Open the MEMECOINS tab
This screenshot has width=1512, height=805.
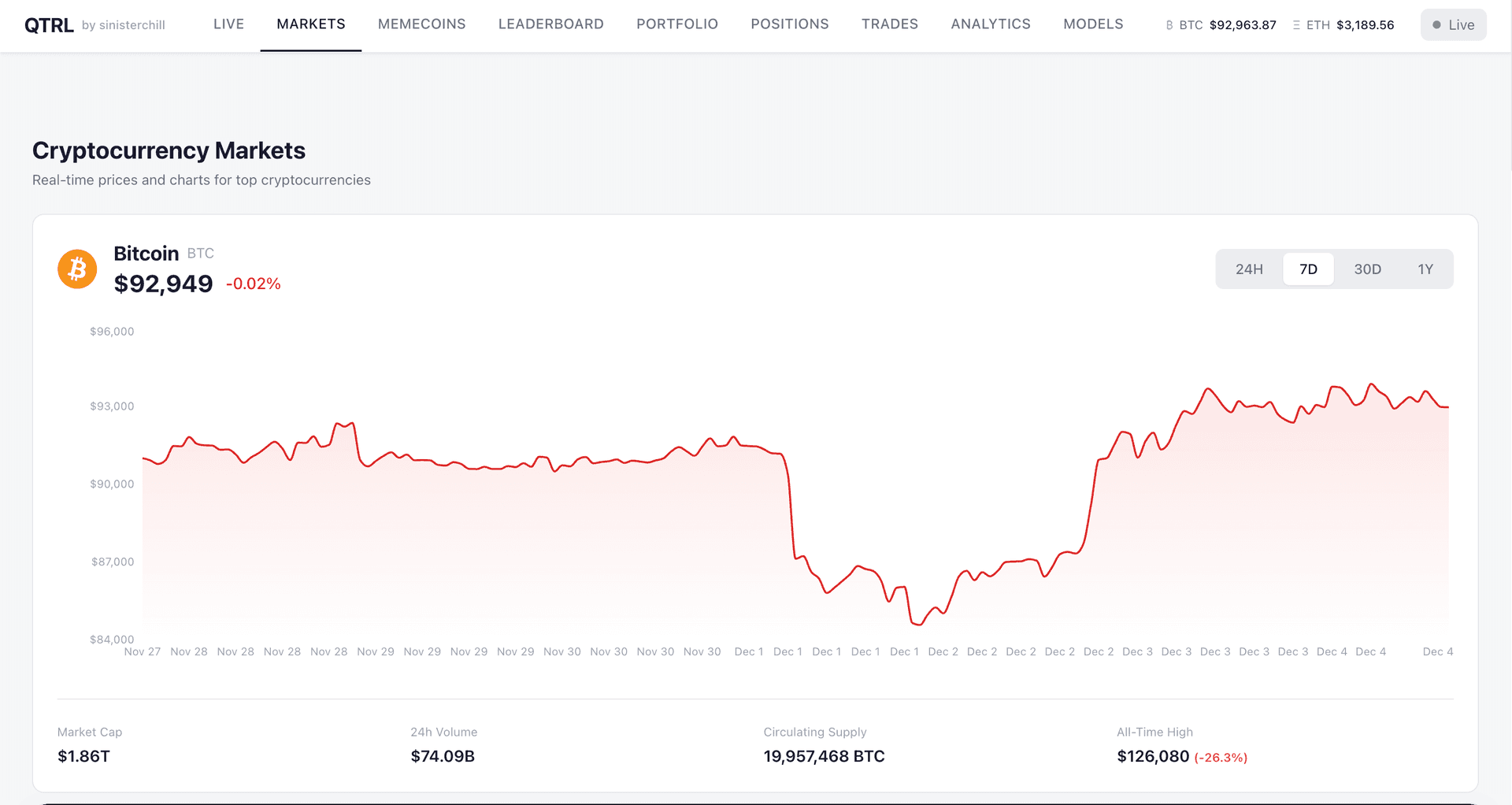click(421, 24)
